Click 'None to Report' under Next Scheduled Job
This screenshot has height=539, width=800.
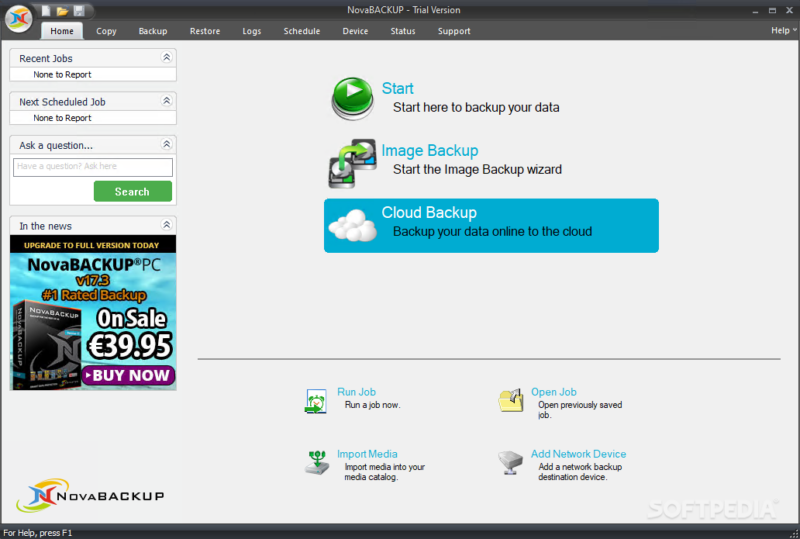tap(62, 118)
